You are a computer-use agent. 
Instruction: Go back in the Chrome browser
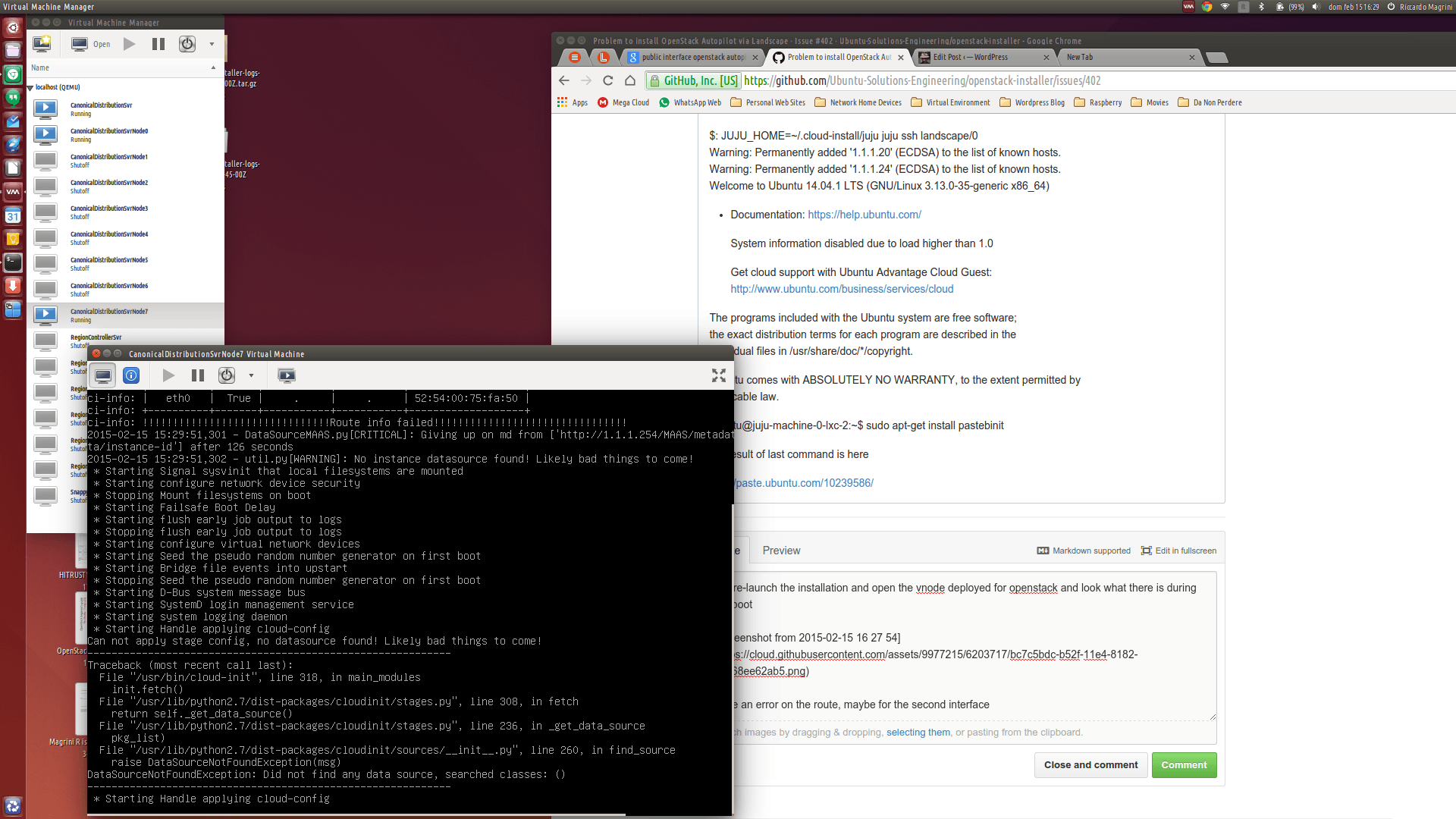pos(563,80)
